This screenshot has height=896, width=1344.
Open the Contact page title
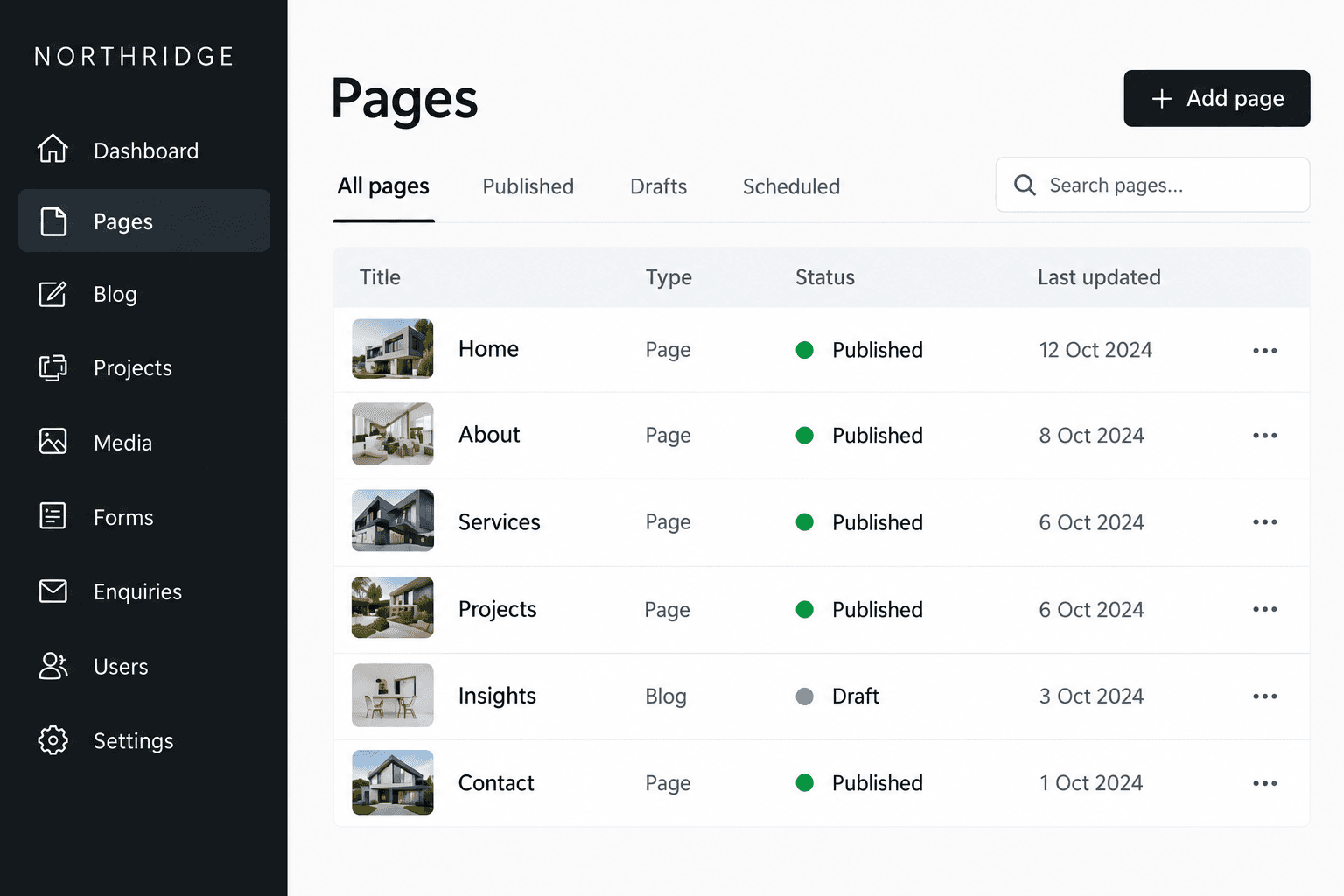[496, 783]
